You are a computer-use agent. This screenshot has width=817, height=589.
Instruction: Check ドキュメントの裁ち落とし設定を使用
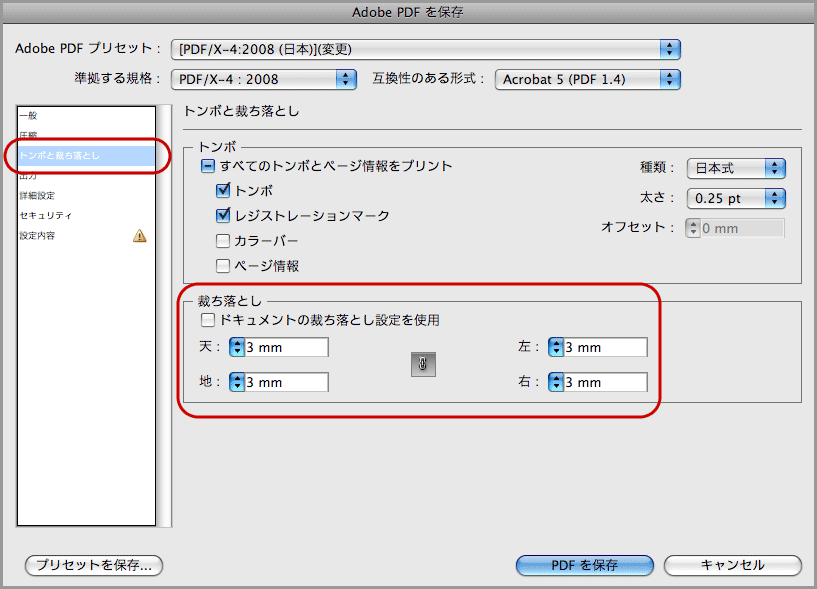point(207,320)
